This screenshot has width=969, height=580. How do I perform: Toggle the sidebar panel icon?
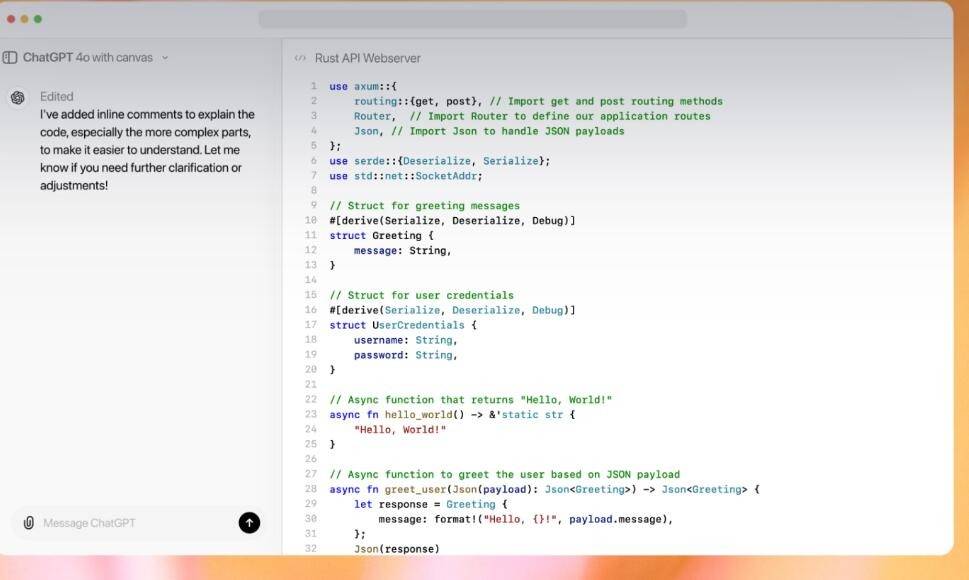(x=10, y=57)
